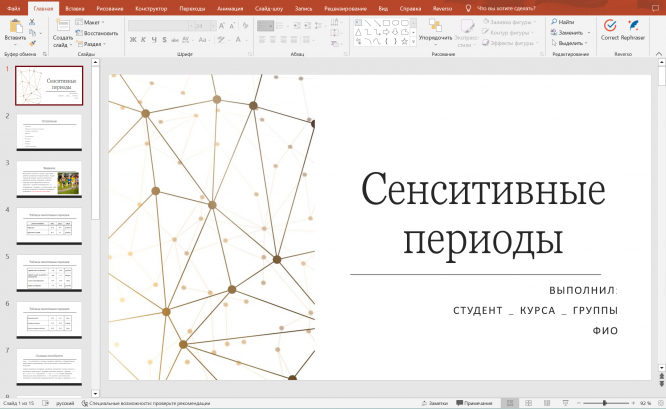
Task: Open the Section (Раздел) dropdown
Action: (93, 44)
